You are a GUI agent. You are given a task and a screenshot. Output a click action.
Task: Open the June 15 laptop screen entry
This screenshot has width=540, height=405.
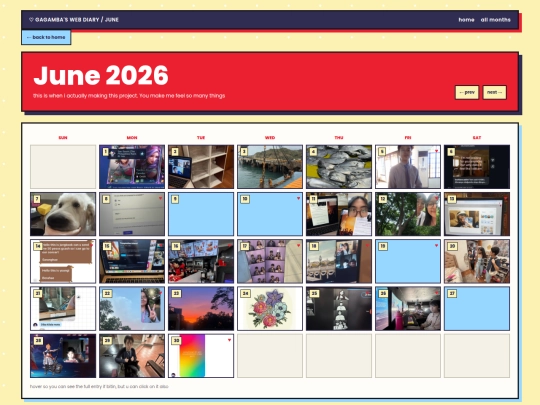pyautogui.click(x=132, y=261)
